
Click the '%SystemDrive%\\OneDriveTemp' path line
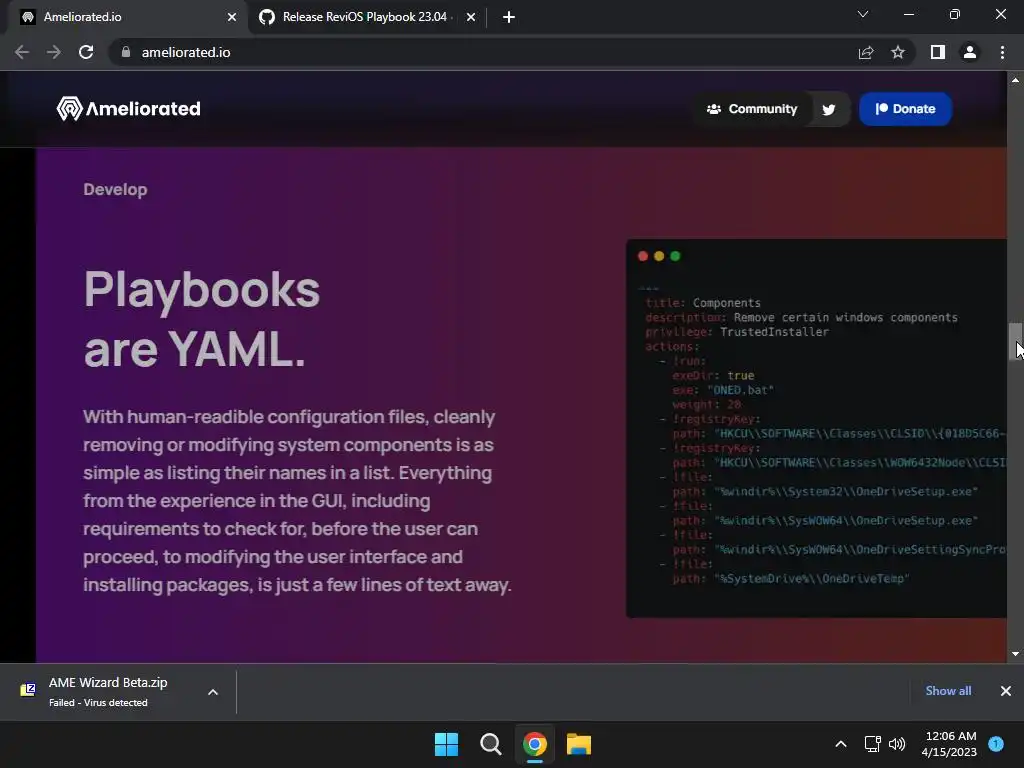791,579
